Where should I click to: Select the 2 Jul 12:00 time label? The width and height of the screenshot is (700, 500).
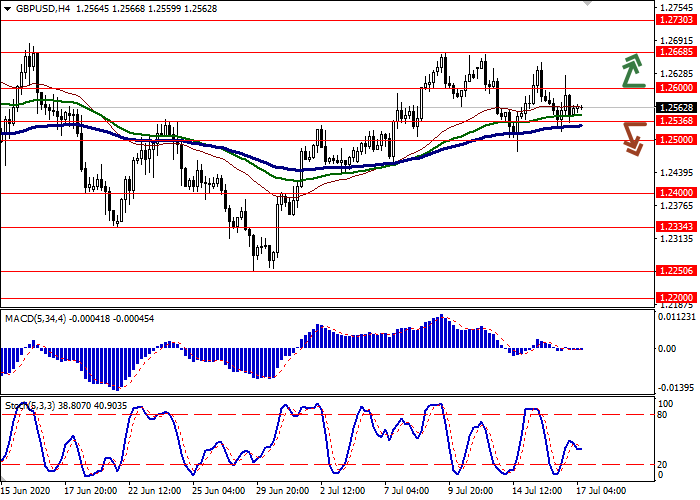(x=342, y=492)
